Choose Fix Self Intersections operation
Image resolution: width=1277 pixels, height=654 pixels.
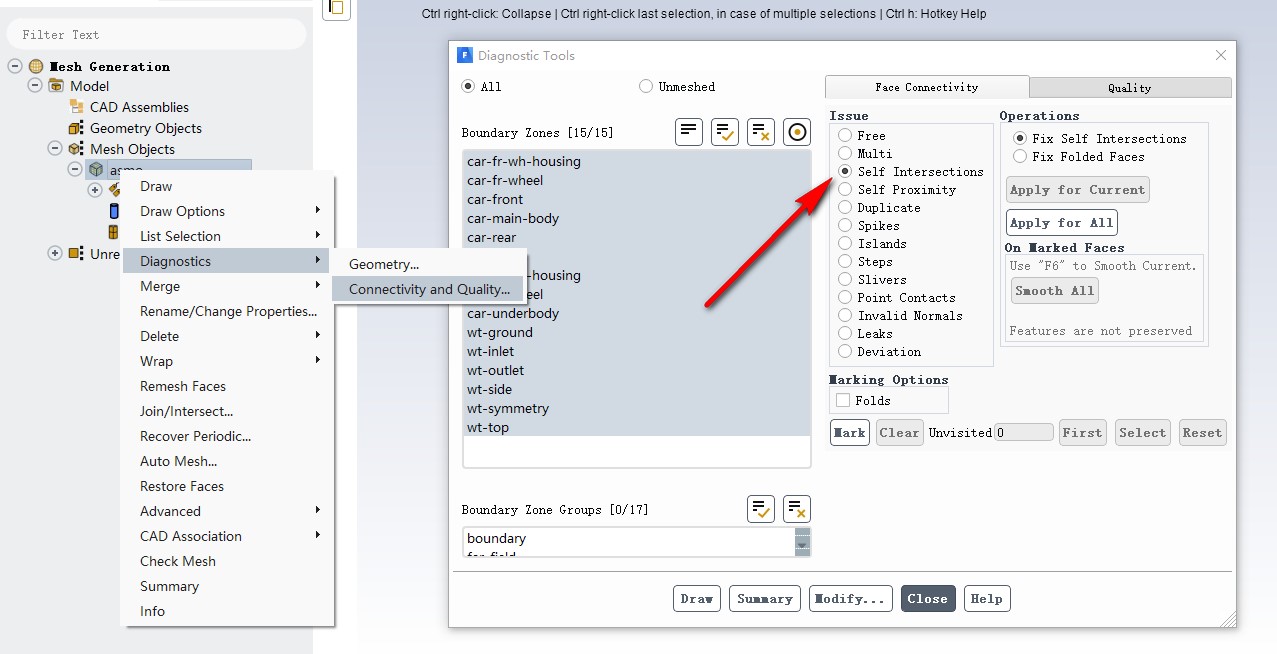pyautogui.click(x=1020, y=139)
